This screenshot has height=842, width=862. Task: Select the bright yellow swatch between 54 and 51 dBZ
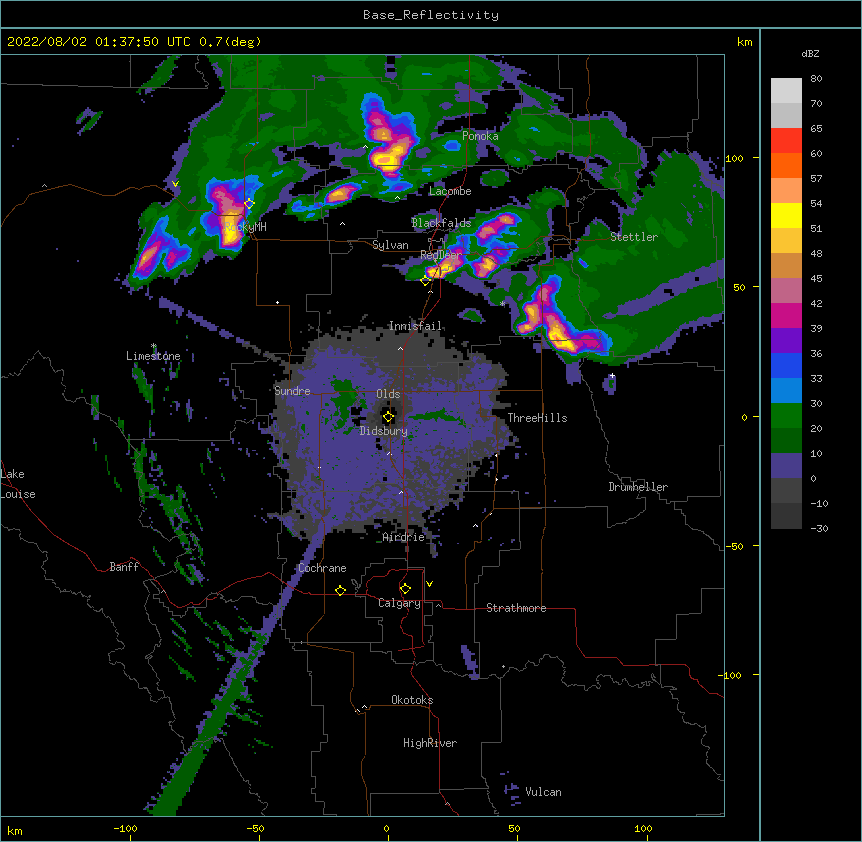(786, 215)
